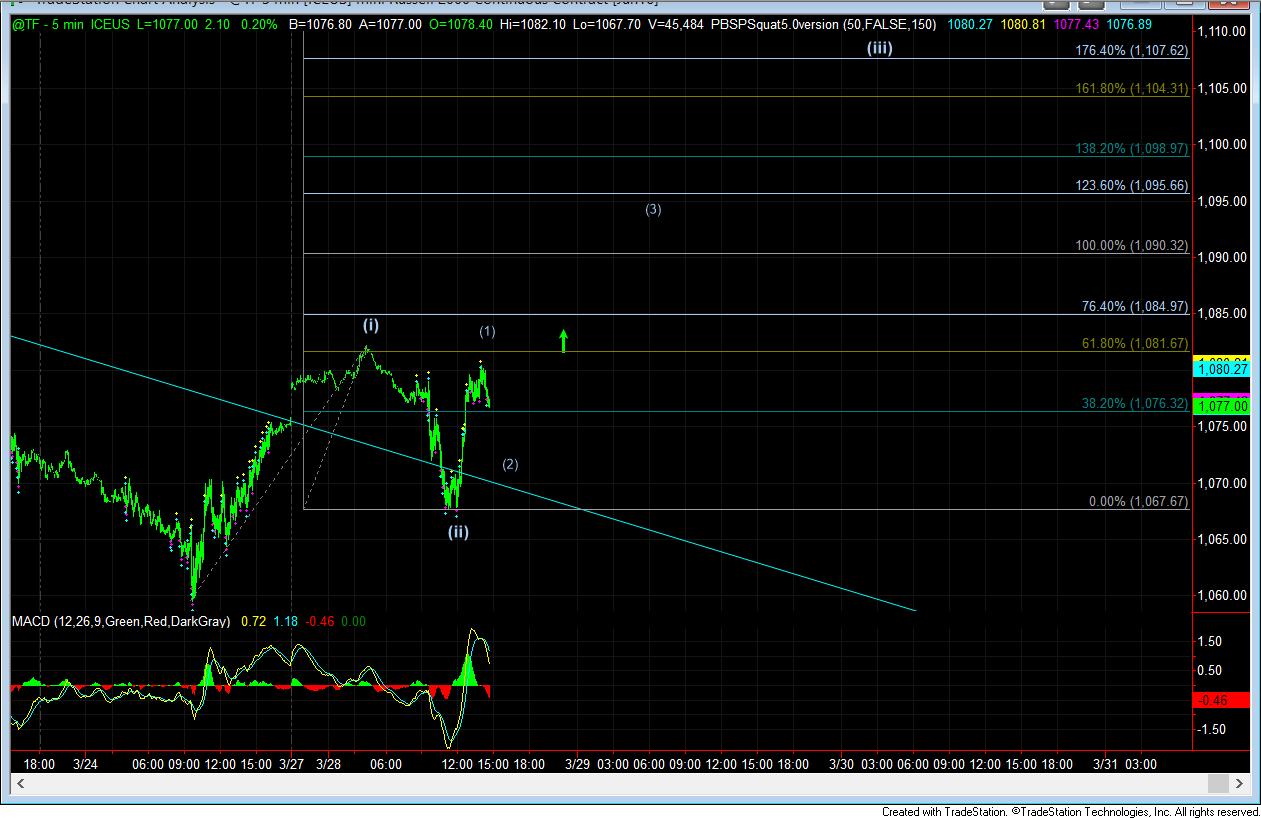The width and height of the screenshot is (1261, 818).
Task: Click the cyan 1,080.27 price marker
Action: point(1222,369)
